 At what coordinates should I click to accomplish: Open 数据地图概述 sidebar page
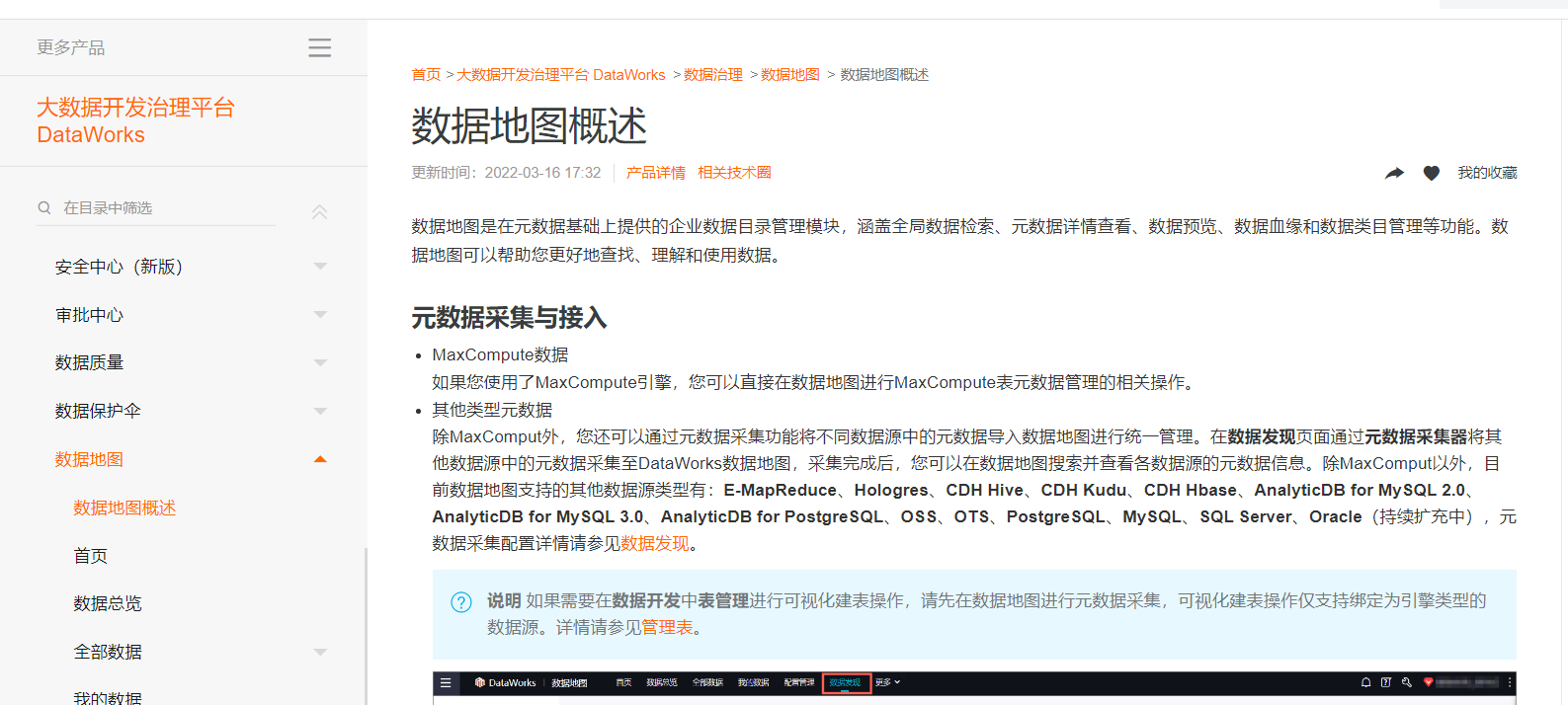point(124,508)
